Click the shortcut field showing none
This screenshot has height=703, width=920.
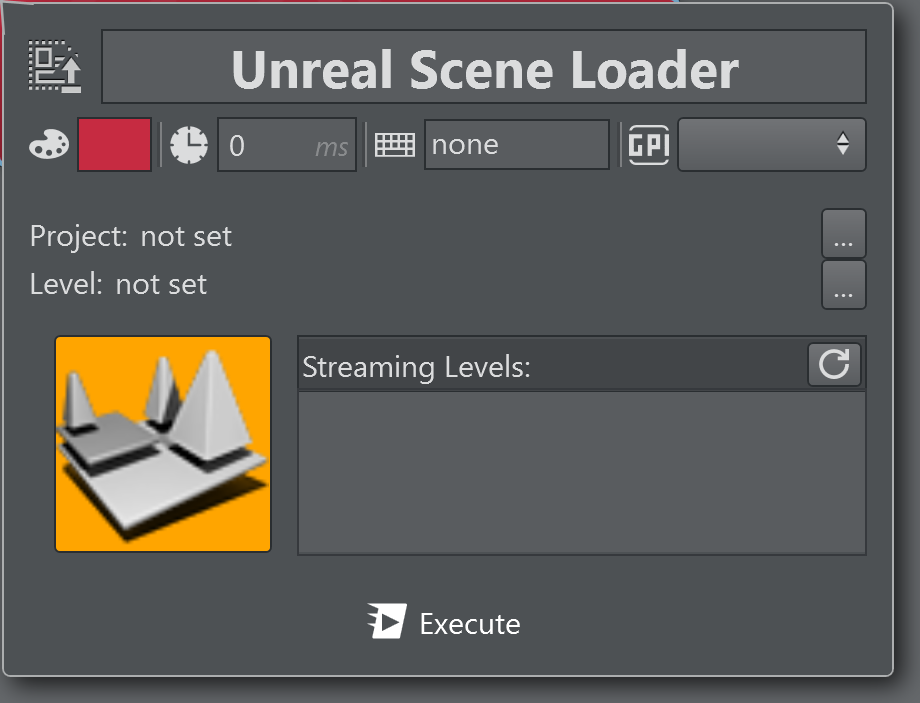[x=516, y=146]
